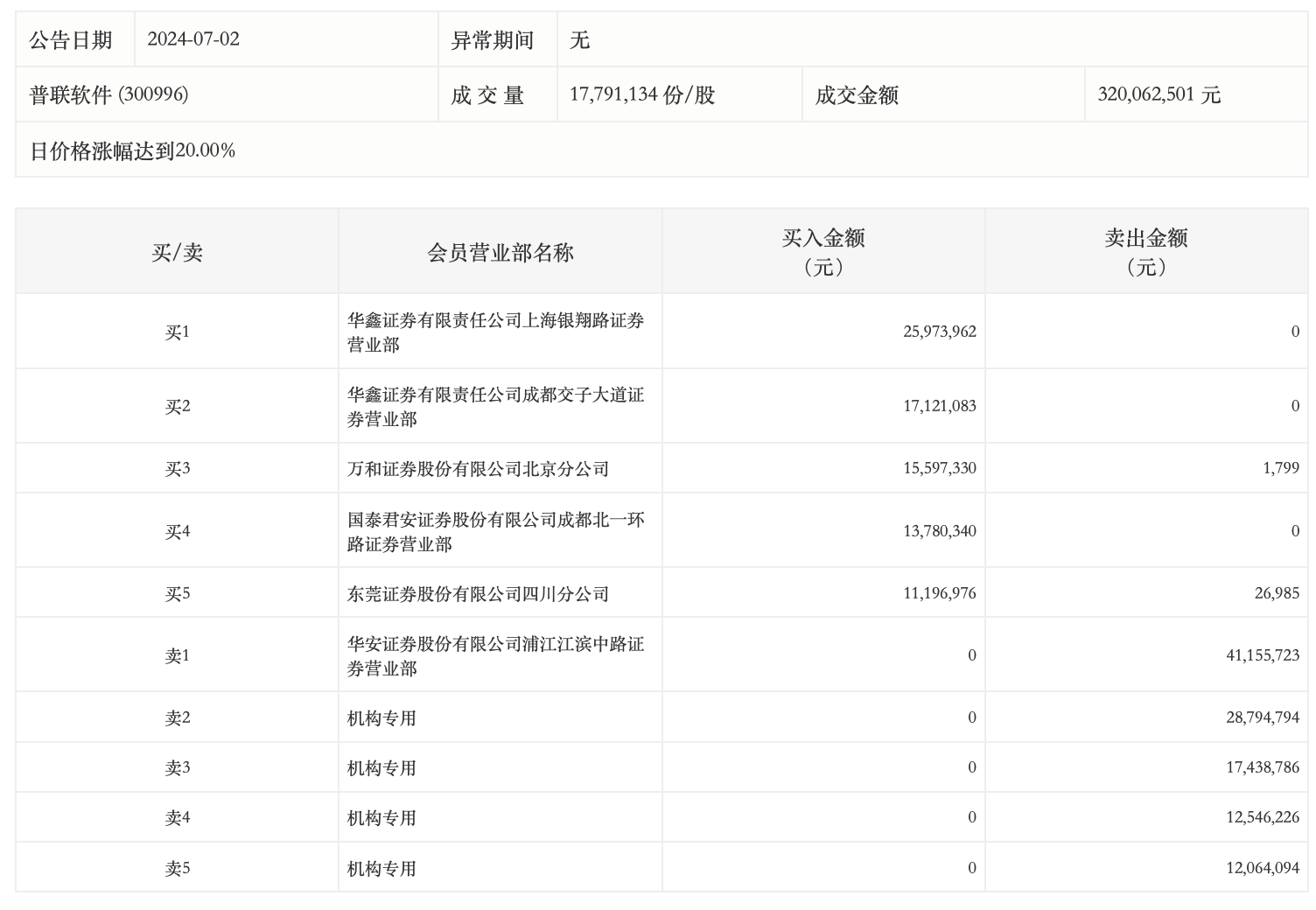Click the 买入金额 column header
The width and height of the screenshot is (1316, 910).
tap(822, 251)
